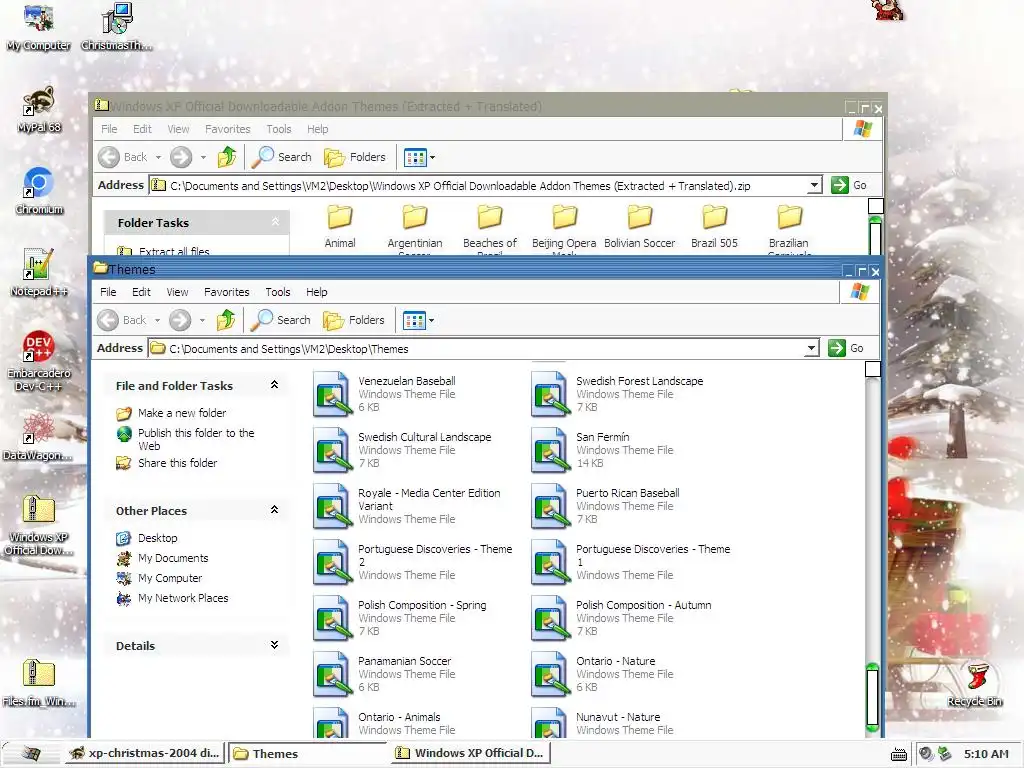Select Swedish Cultural Landscape theme file
This screenshot has width=1024, height=768.
click(402, 450)
